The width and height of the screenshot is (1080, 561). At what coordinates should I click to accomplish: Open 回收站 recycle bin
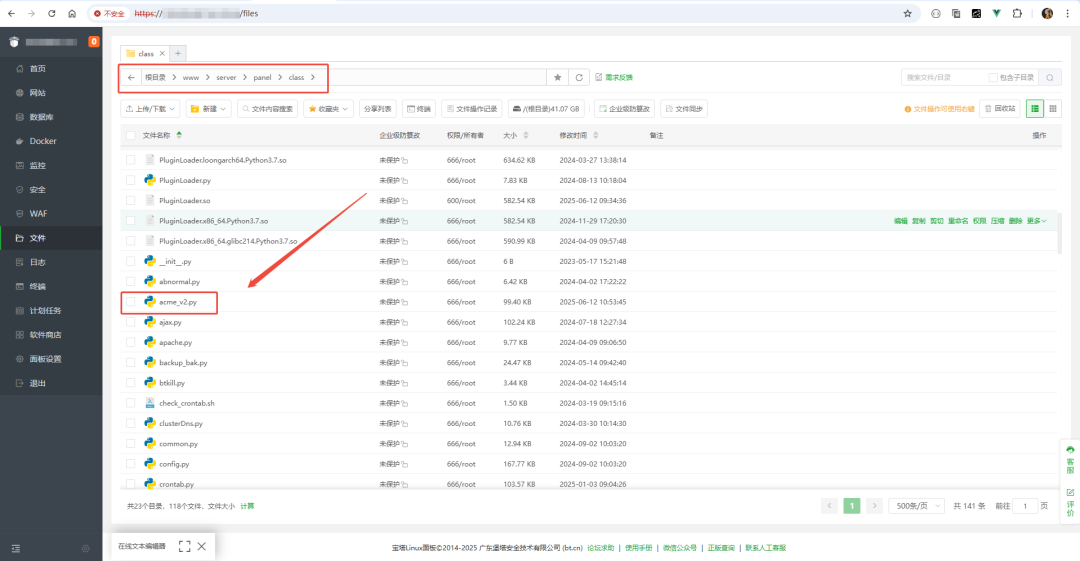tap(999, 109)
